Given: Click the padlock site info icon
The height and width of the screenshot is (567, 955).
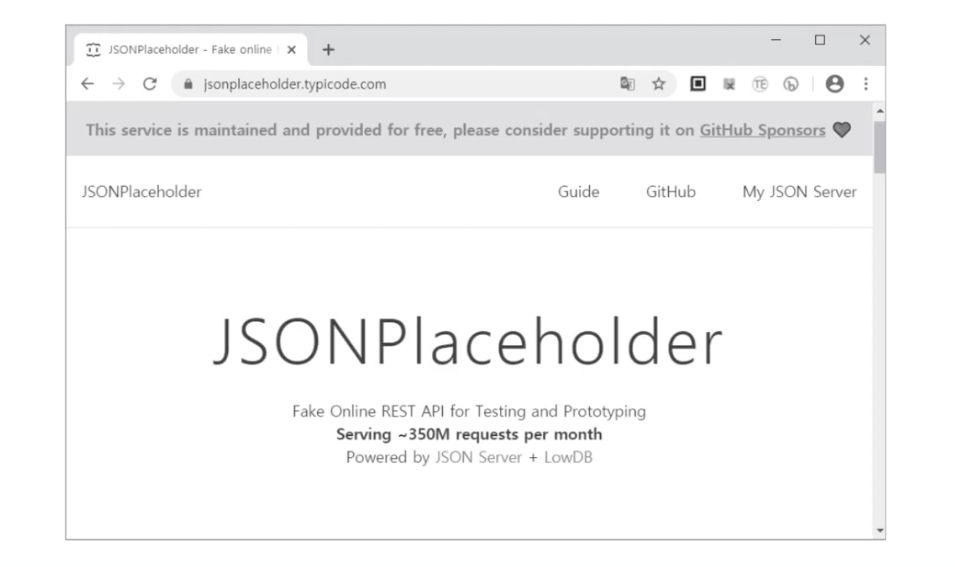Looking at the screenshot, I should pos(188,84).
